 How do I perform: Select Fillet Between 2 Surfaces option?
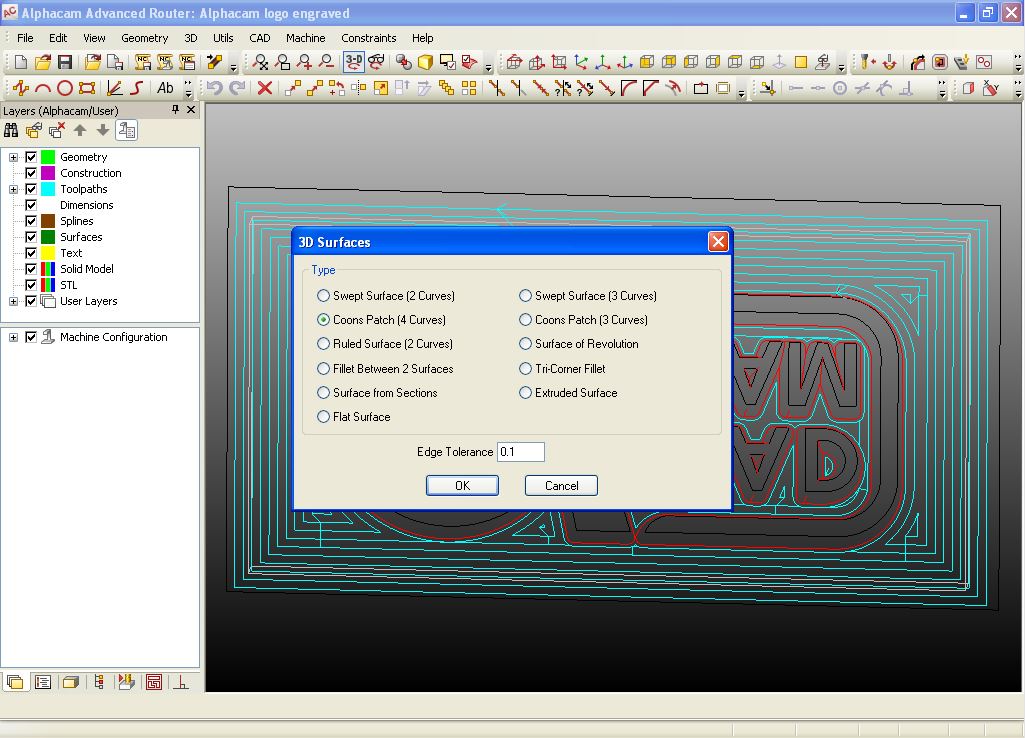point(385,369)
